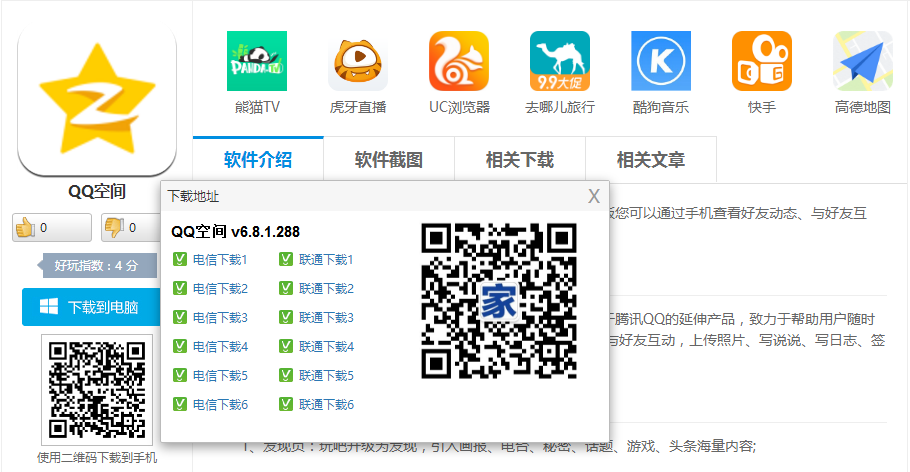Open the 联通下载2 link

(x=326, y=289)
